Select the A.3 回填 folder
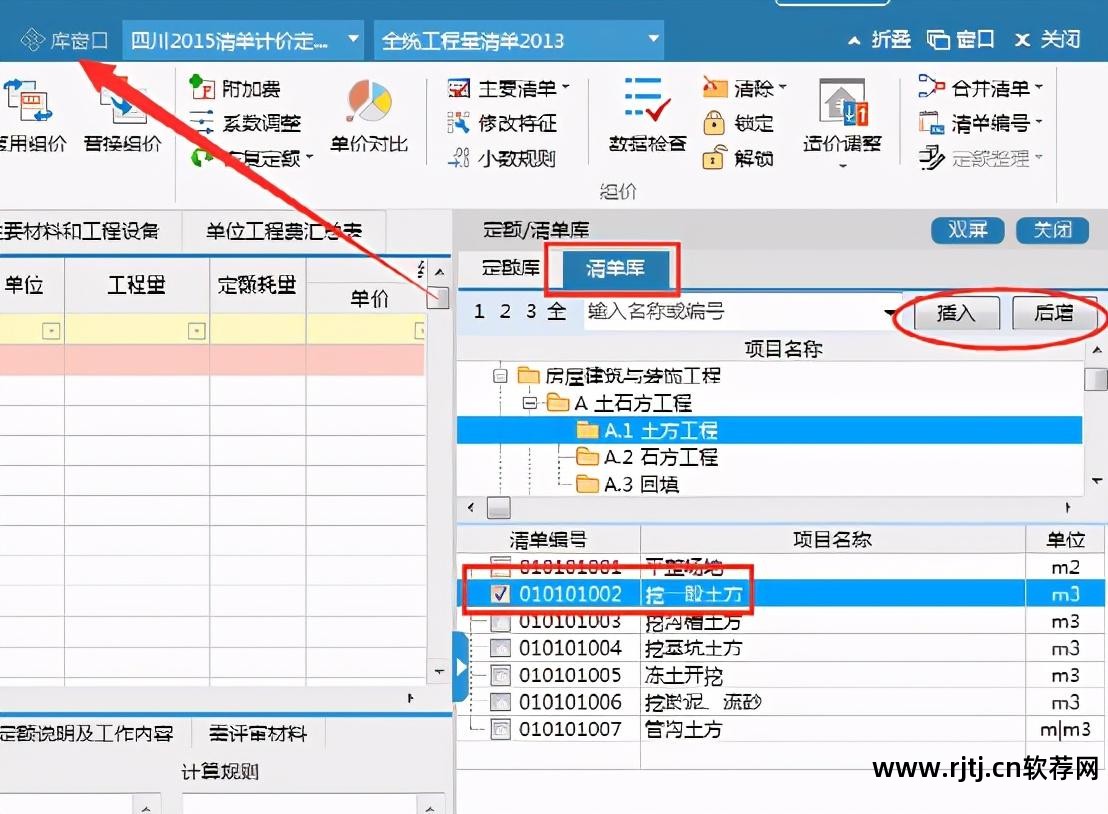 627,484
